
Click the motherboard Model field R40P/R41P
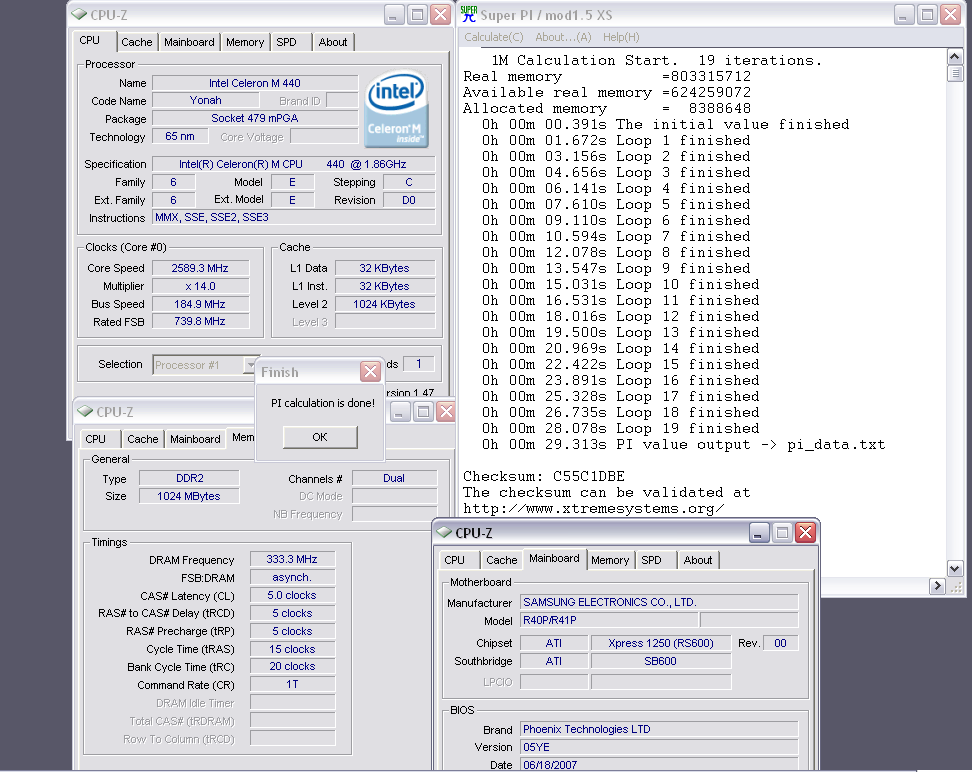[609, 620]
